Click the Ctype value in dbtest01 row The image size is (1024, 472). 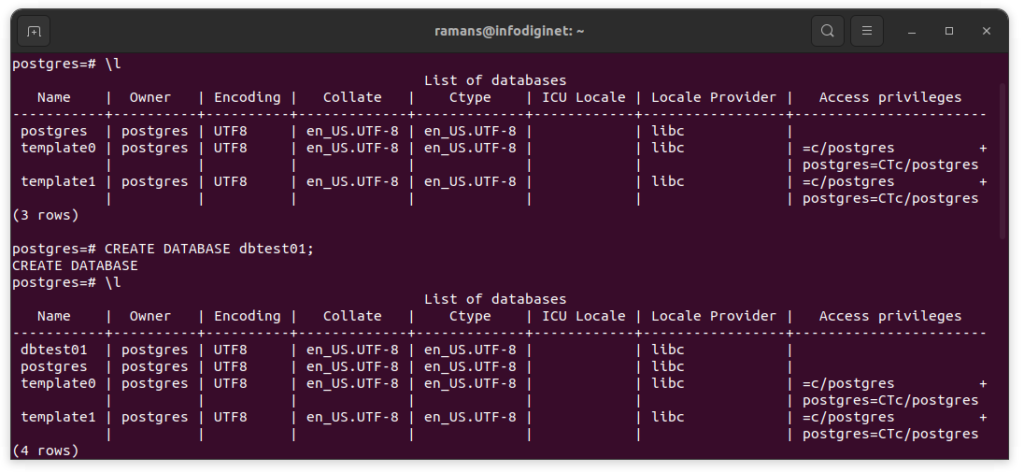point(470,350)
